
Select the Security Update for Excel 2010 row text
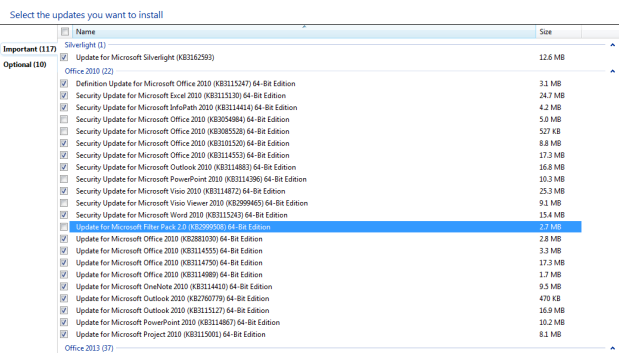(x=181, y=95)
